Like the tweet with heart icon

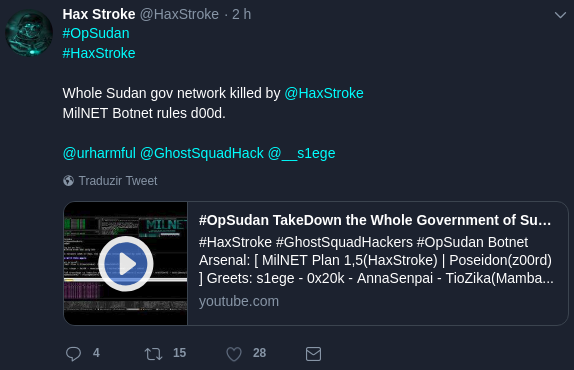(x=234, y=354)
